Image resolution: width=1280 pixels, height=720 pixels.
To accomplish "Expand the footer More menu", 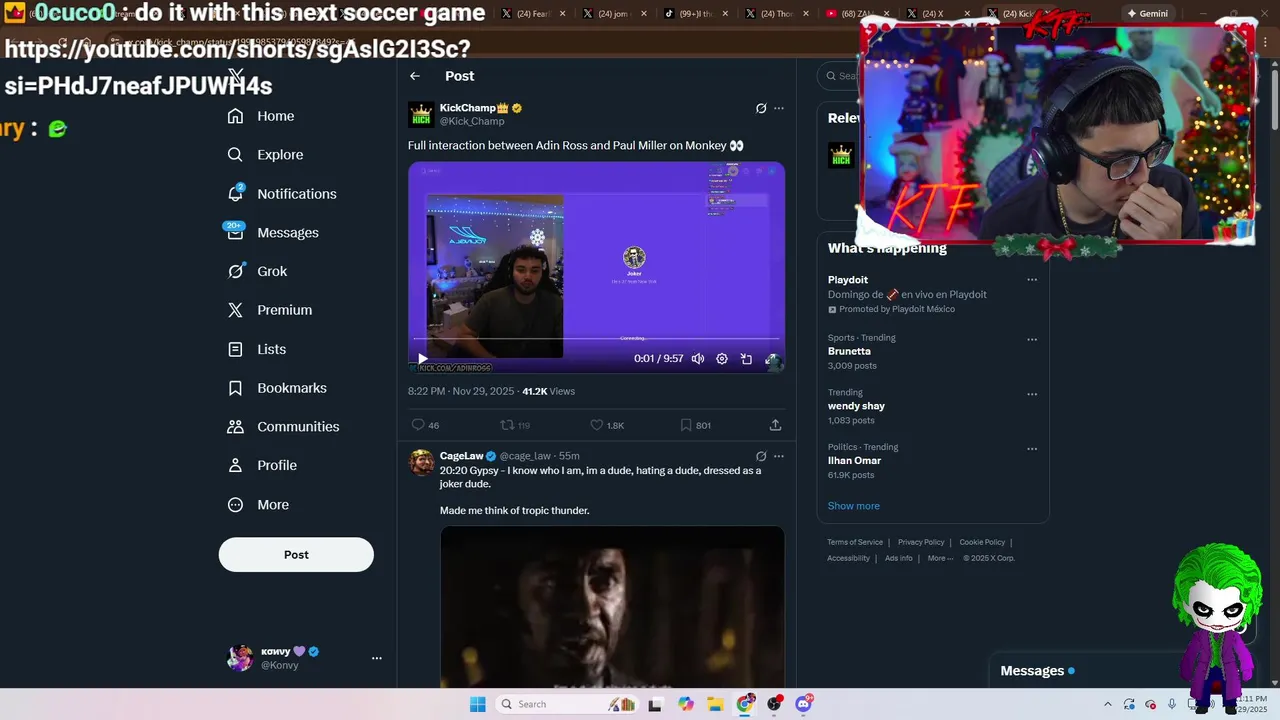I will 940,558.
